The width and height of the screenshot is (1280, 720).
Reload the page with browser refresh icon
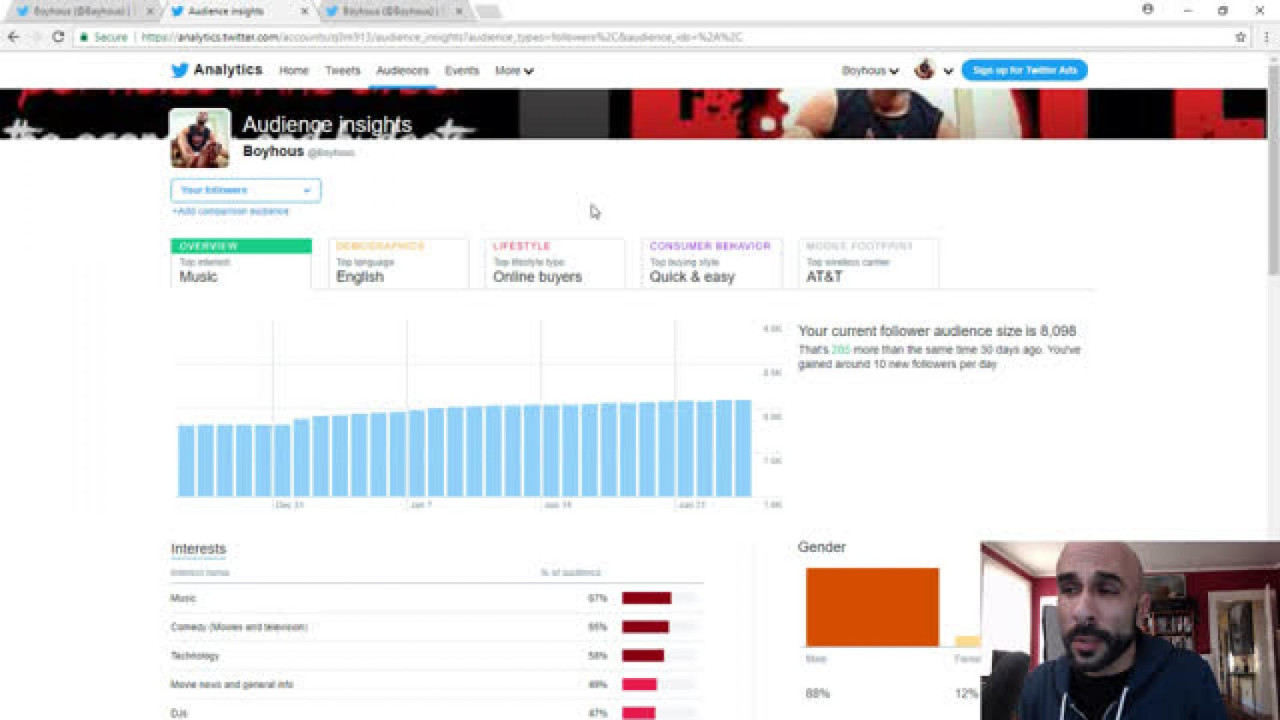(x=58, y=37)
